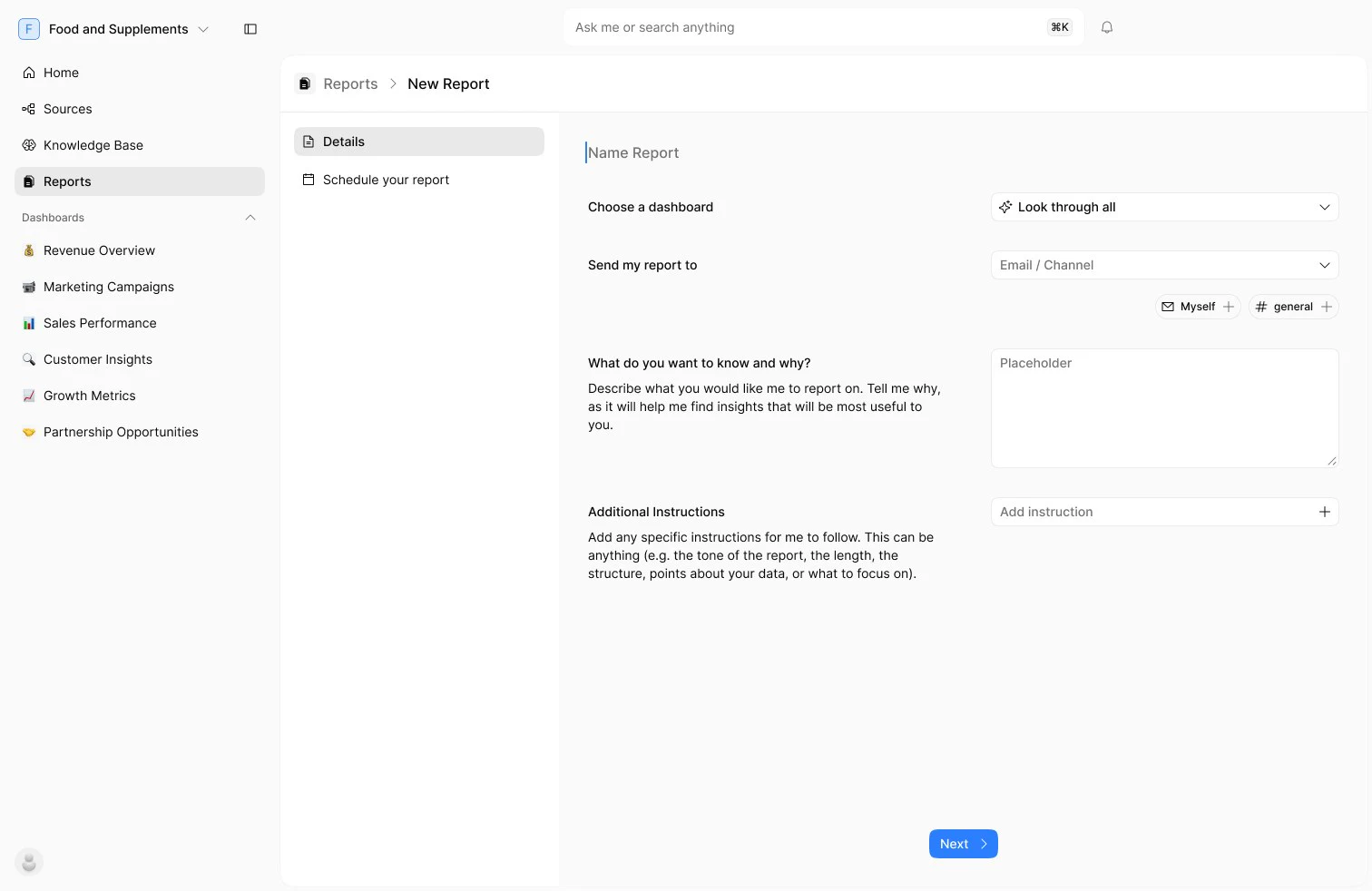The width and height of the screenshot is (1372, 891).
Task: Add the general channel chip
Action: (x=1294, y=307)
